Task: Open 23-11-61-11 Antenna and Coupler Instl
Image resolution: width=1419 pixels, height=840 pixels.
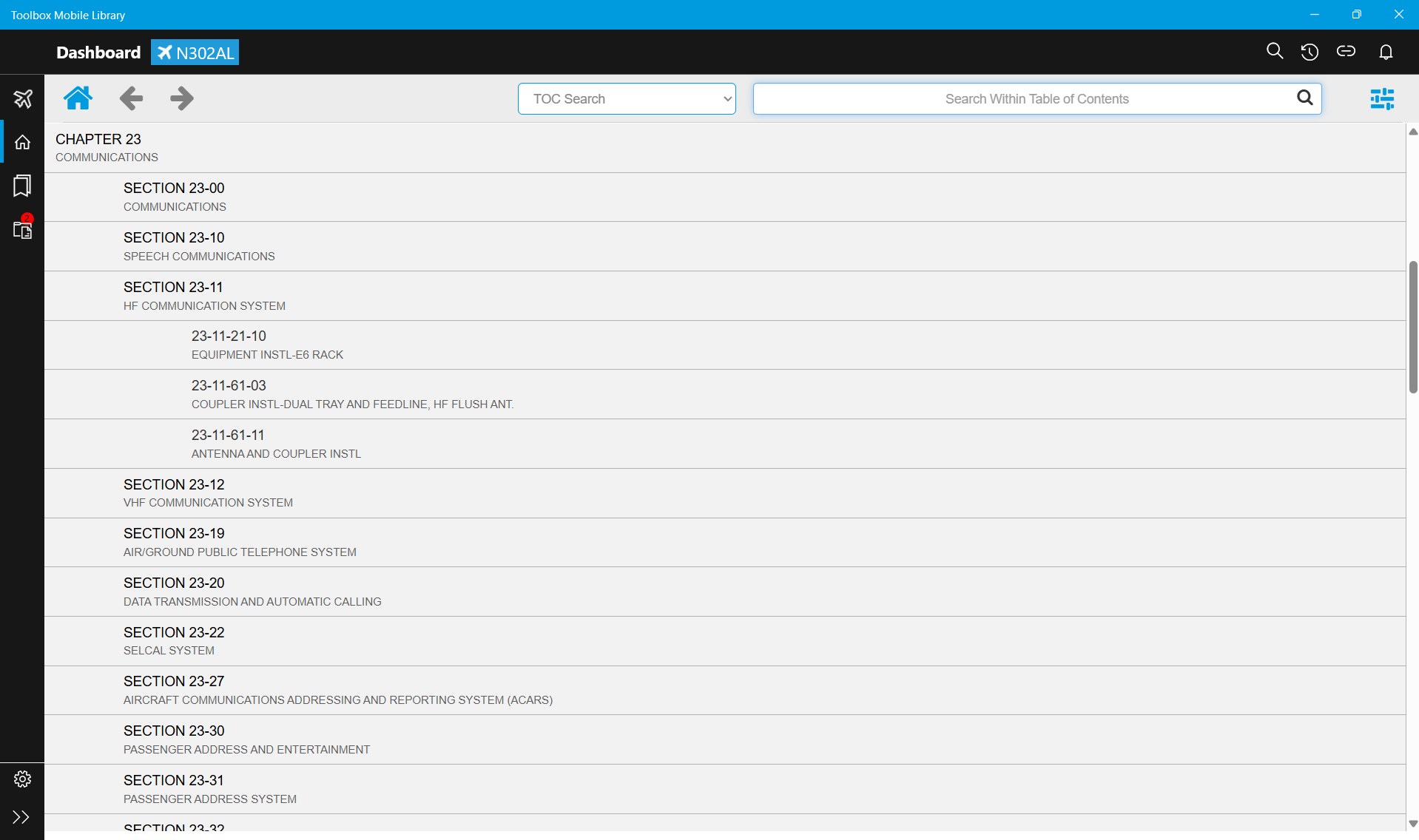Action: point(725,444)
